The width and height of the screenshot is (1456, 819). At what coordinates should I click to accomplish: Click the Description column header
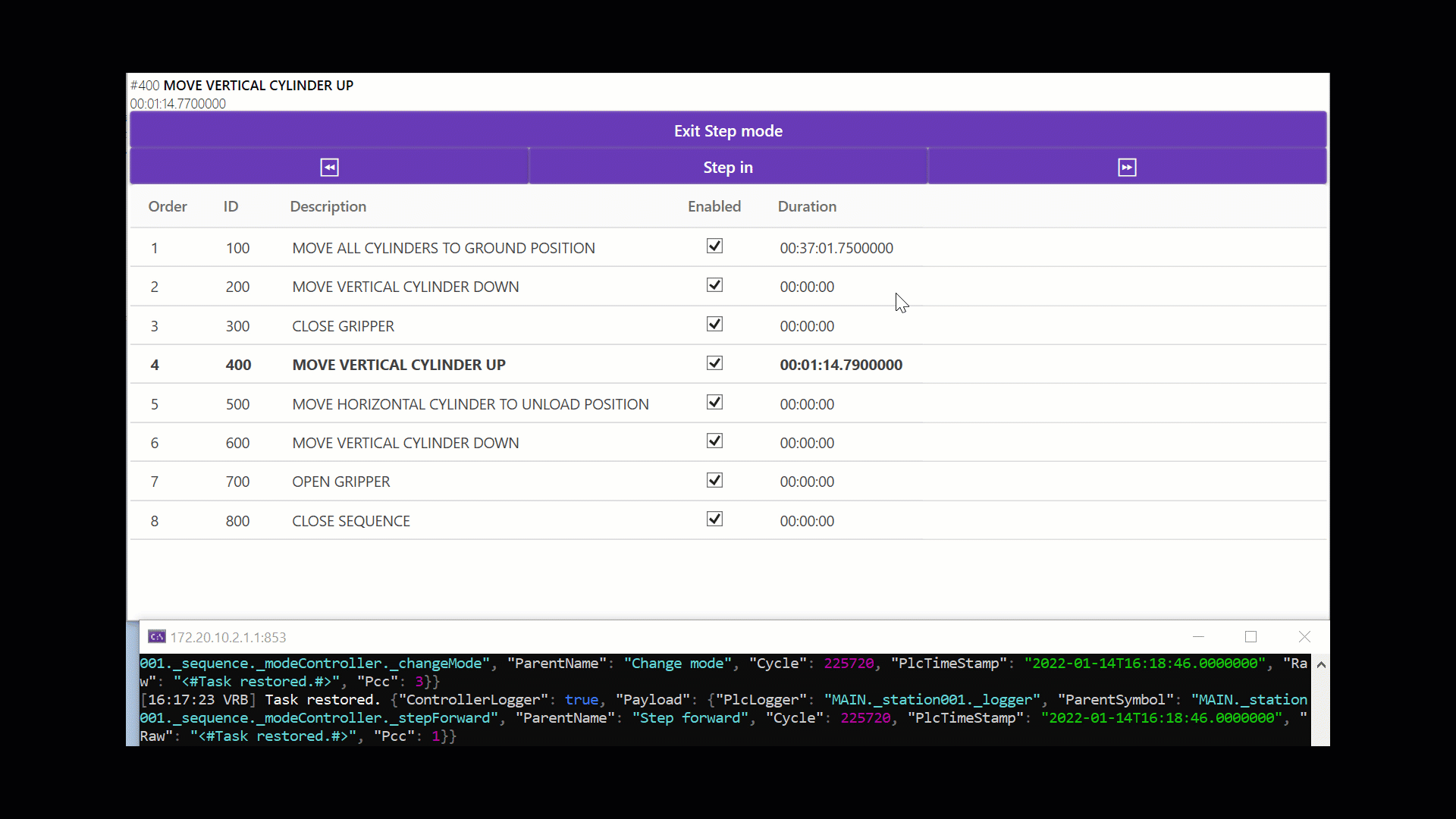(x=328, y=206)
